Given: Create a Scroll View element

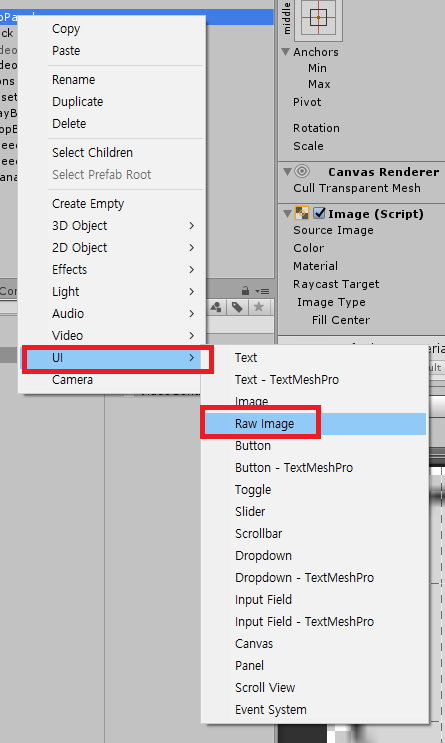Looking at the screenshot, I should [265, 688].
